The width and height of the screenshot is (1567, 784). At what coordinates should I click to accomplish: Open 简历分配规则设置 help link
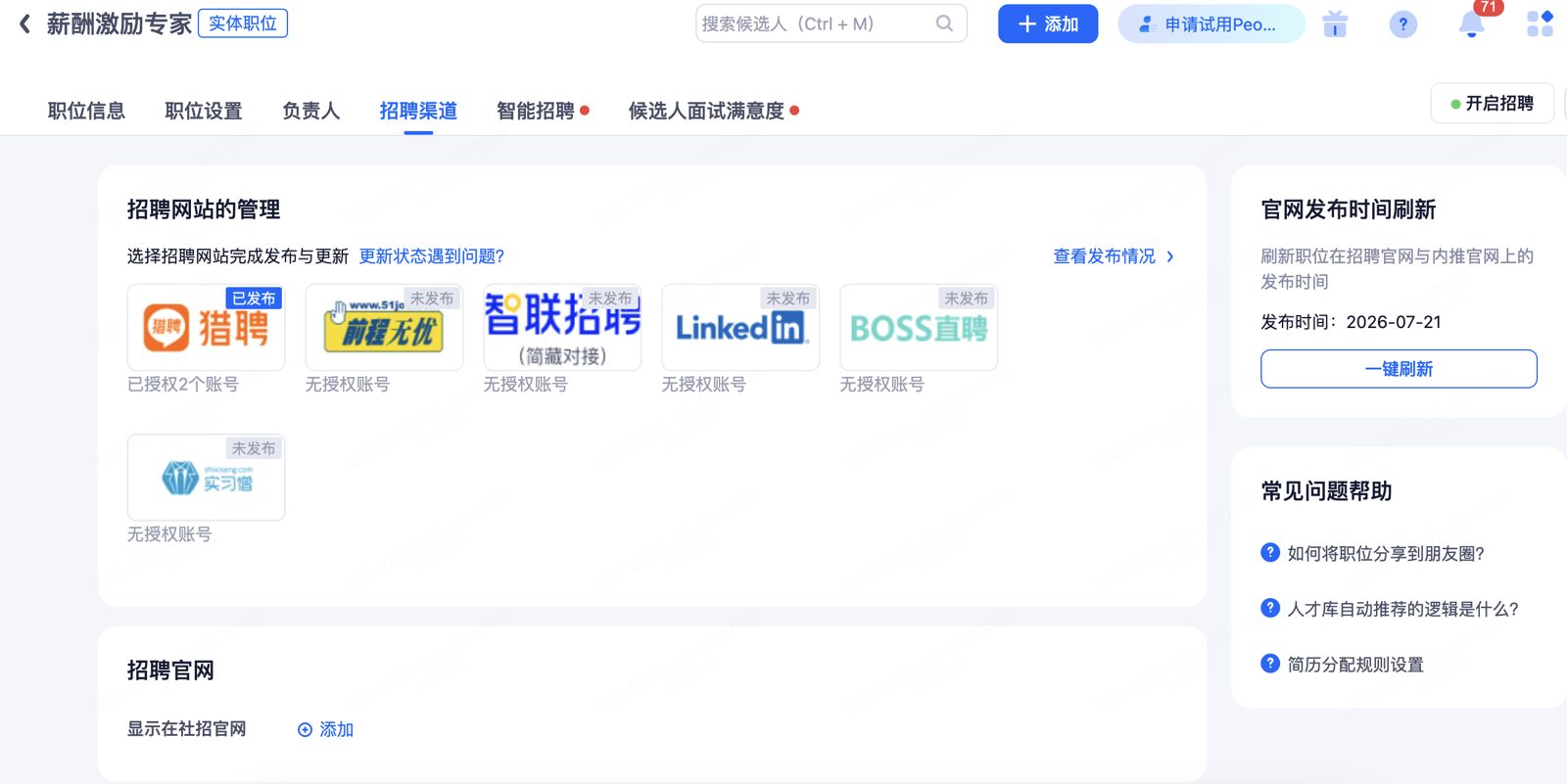click(1355, 665)
